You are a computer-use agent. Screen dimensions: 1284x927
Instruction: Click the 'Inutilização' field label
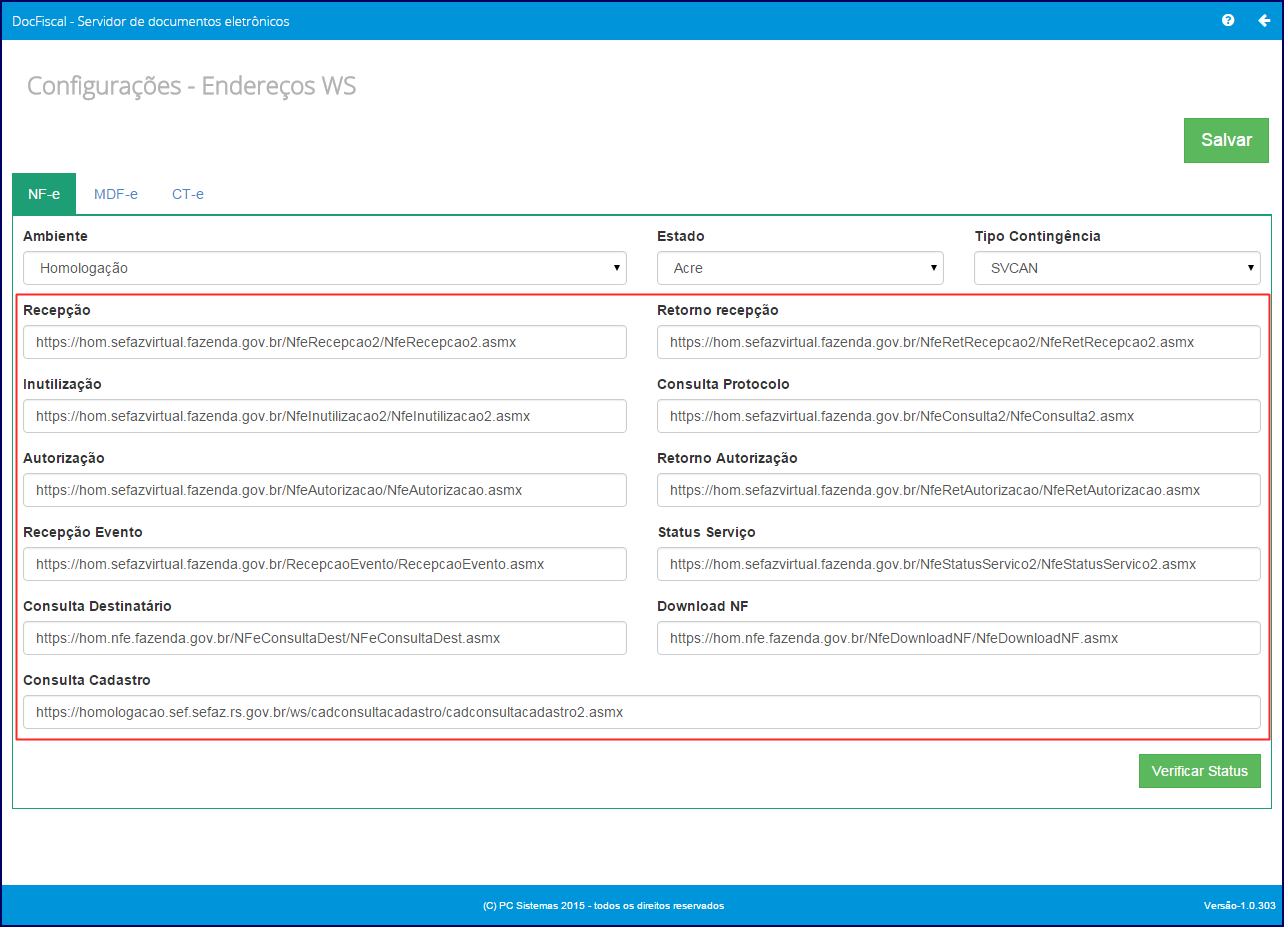[62, 384]
